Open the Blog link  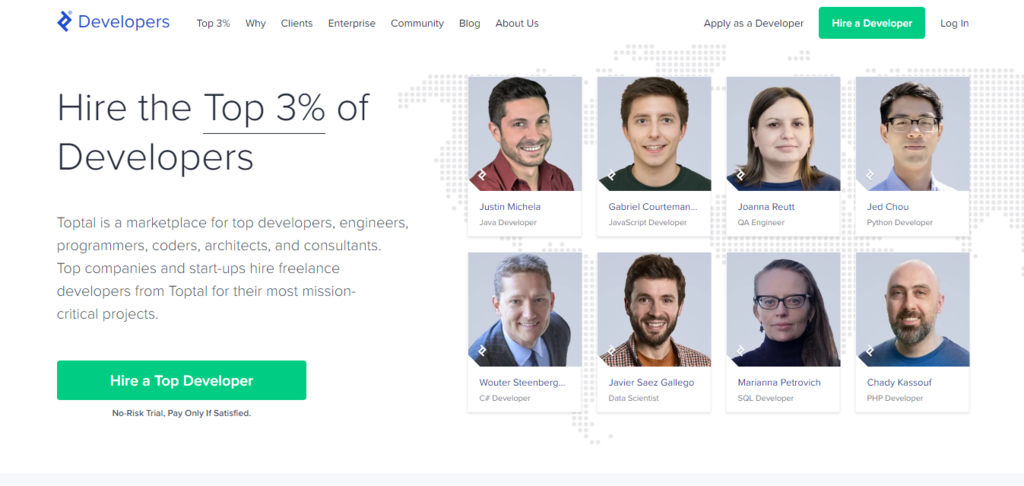[470, 24]
